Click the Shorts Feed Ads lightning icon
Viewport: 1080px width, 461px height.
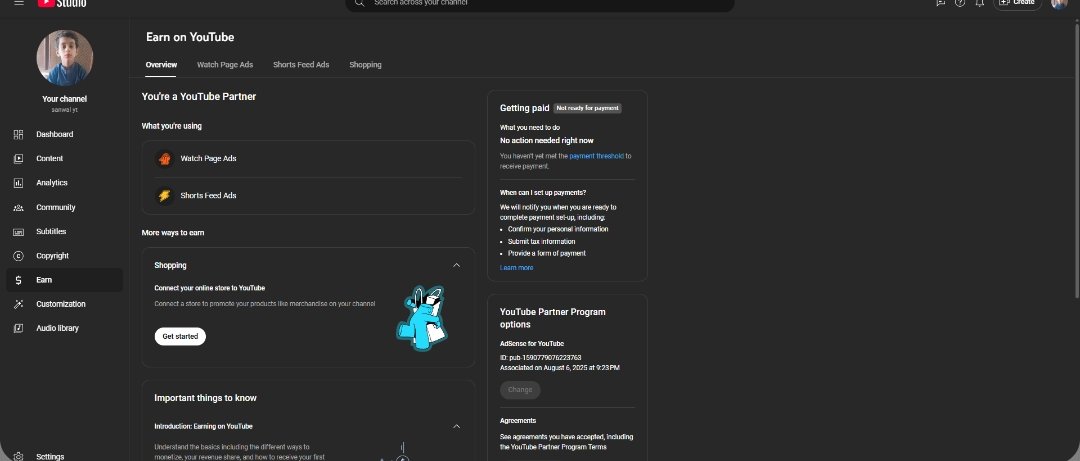click(165, 196)
